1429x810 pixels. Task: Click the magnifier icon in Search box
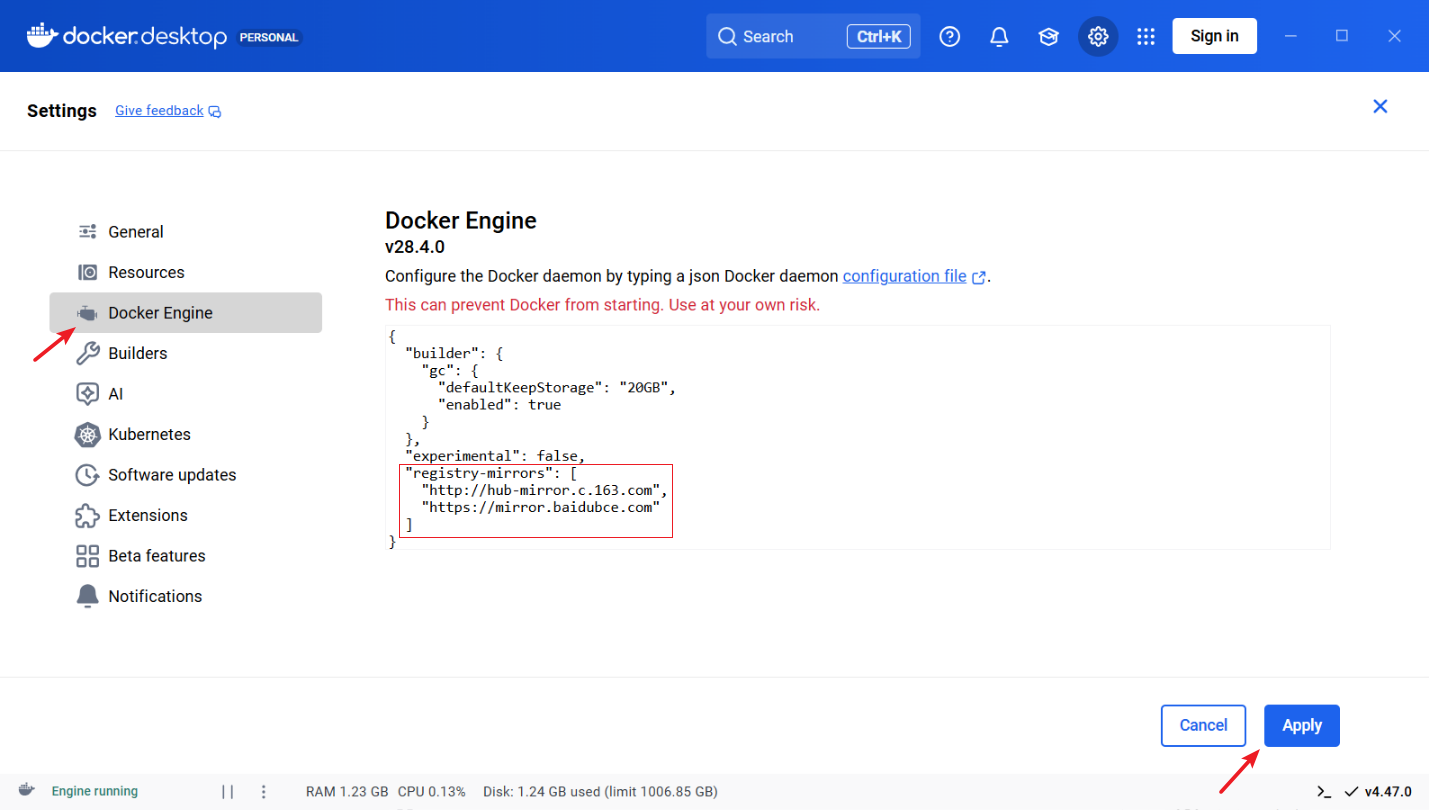pyautogui.click(x=727, y=36)
